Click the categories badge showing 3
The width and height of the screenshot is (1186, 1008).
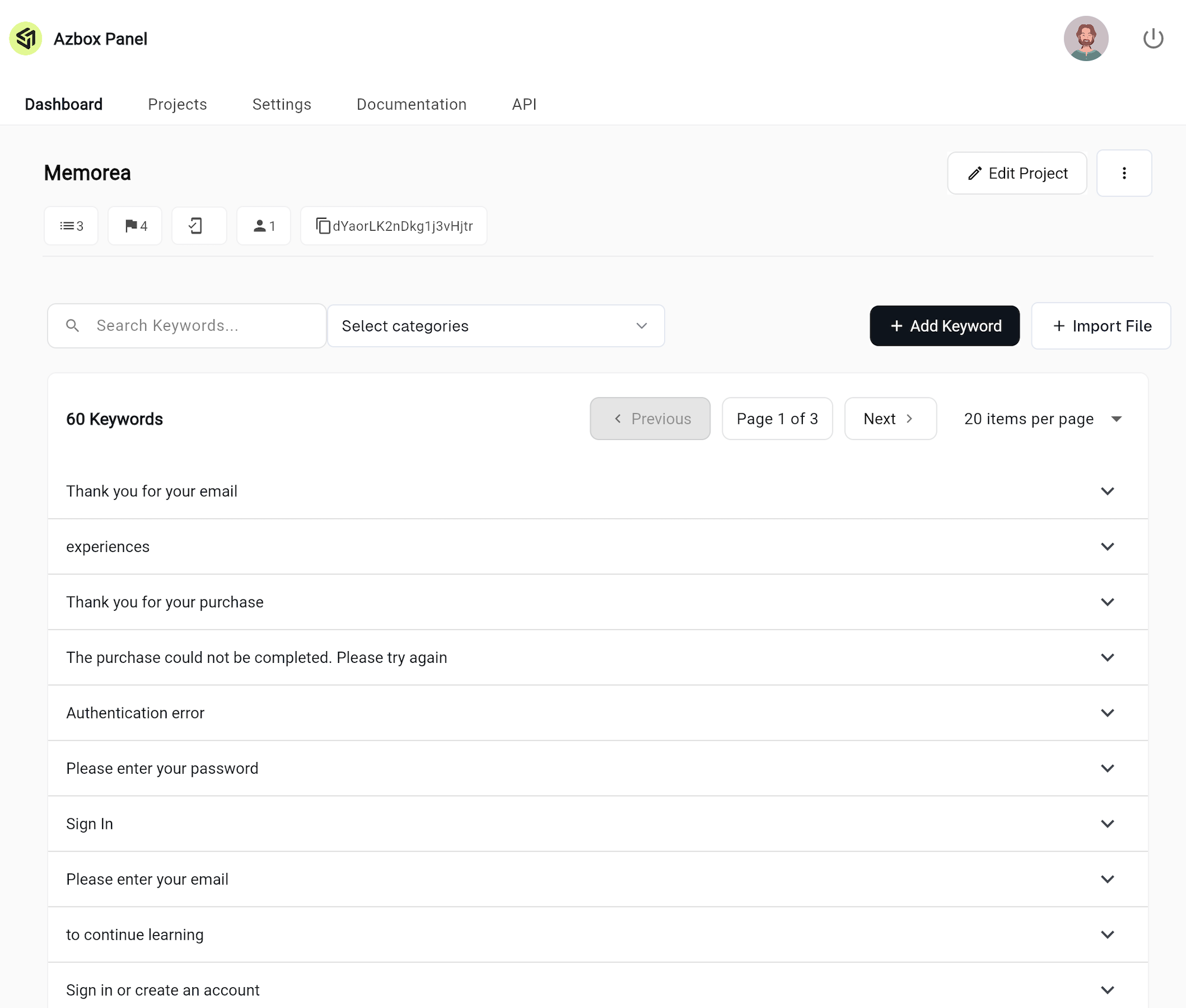(x=71, y=225)
